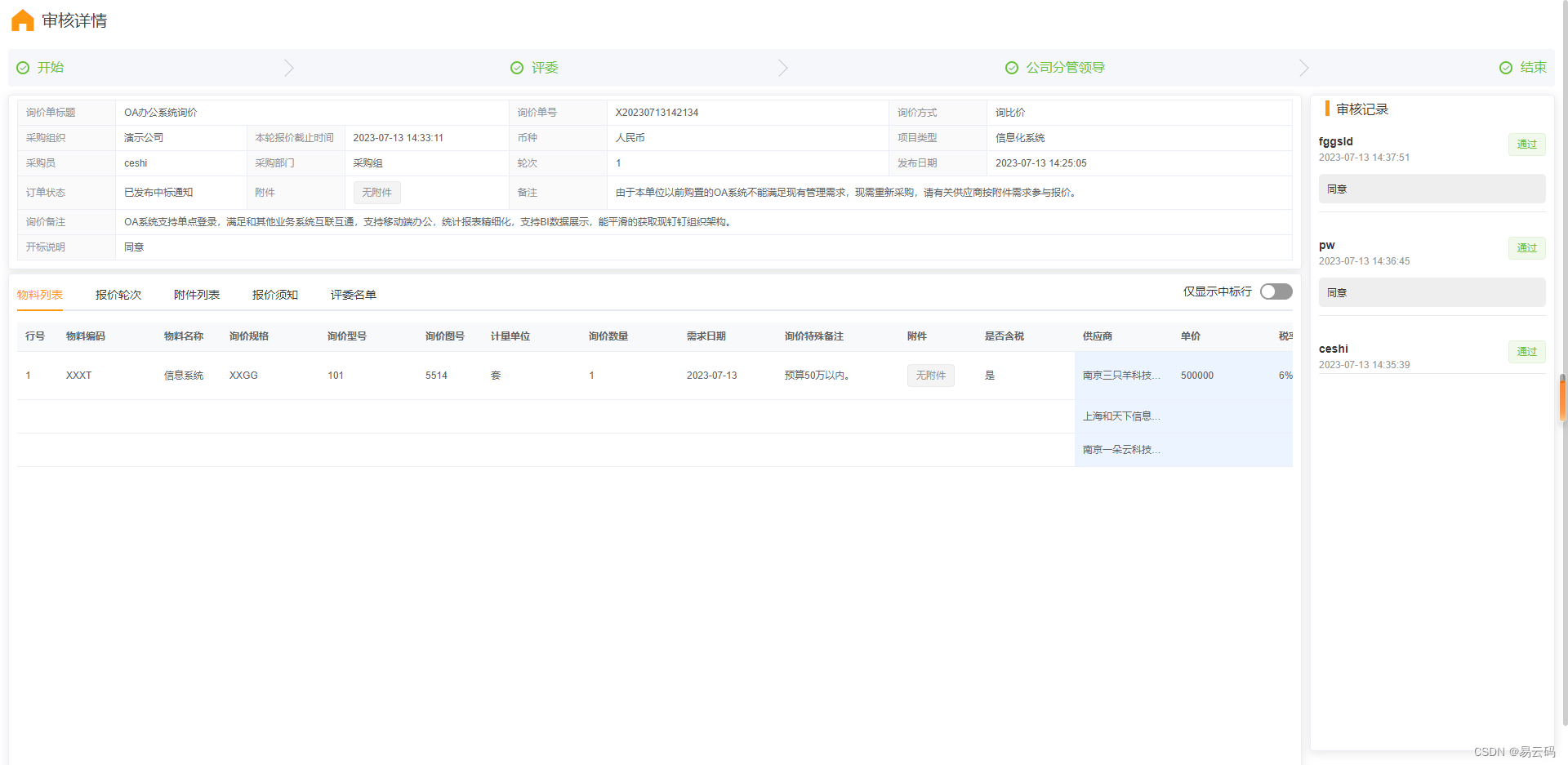Click the 无附件 button in material row
The image size is (1568, 765).
931,376
